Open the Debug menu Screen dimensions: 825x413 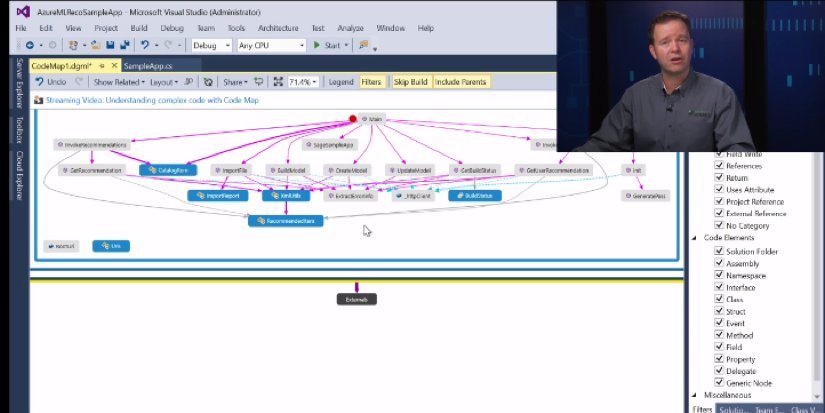tap(172, 28)
